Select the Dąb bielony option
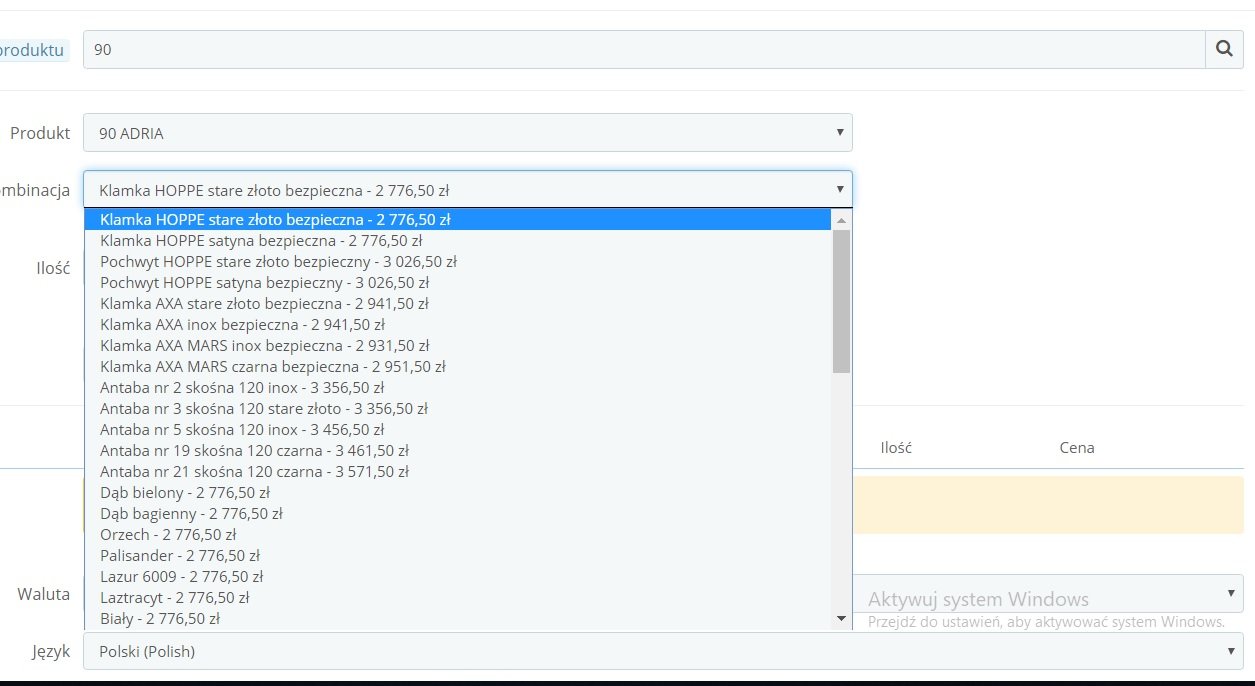The image size is (1255, 686). [x=458, y=492]
